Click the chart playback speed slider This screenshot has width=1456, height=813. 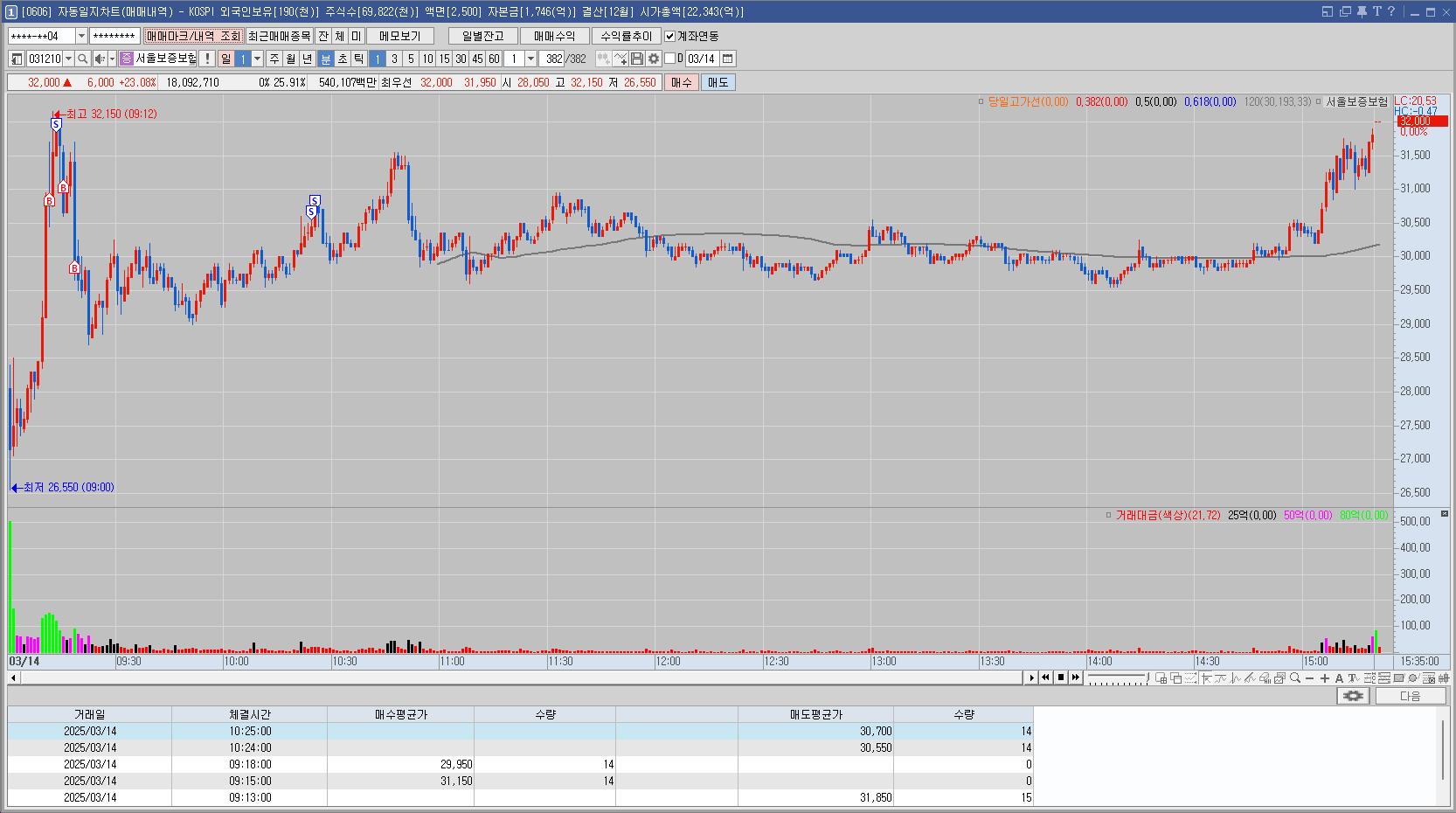[x=1118, y=678]
